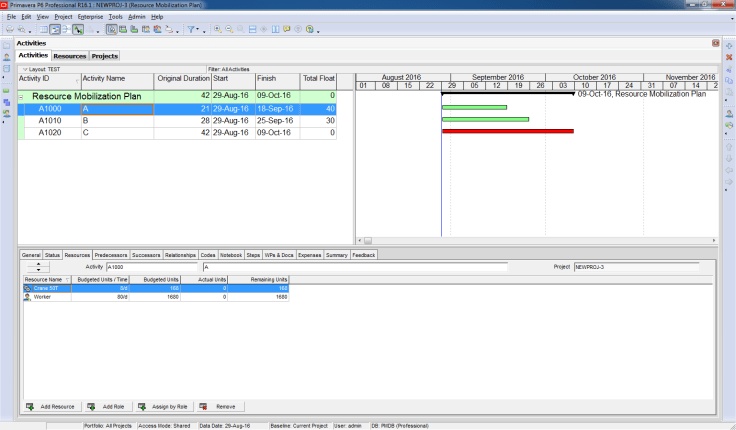Viewport: 736px width, 430px height.
Task: Click the Assign by Role button
Action: (x=164, y=407)
